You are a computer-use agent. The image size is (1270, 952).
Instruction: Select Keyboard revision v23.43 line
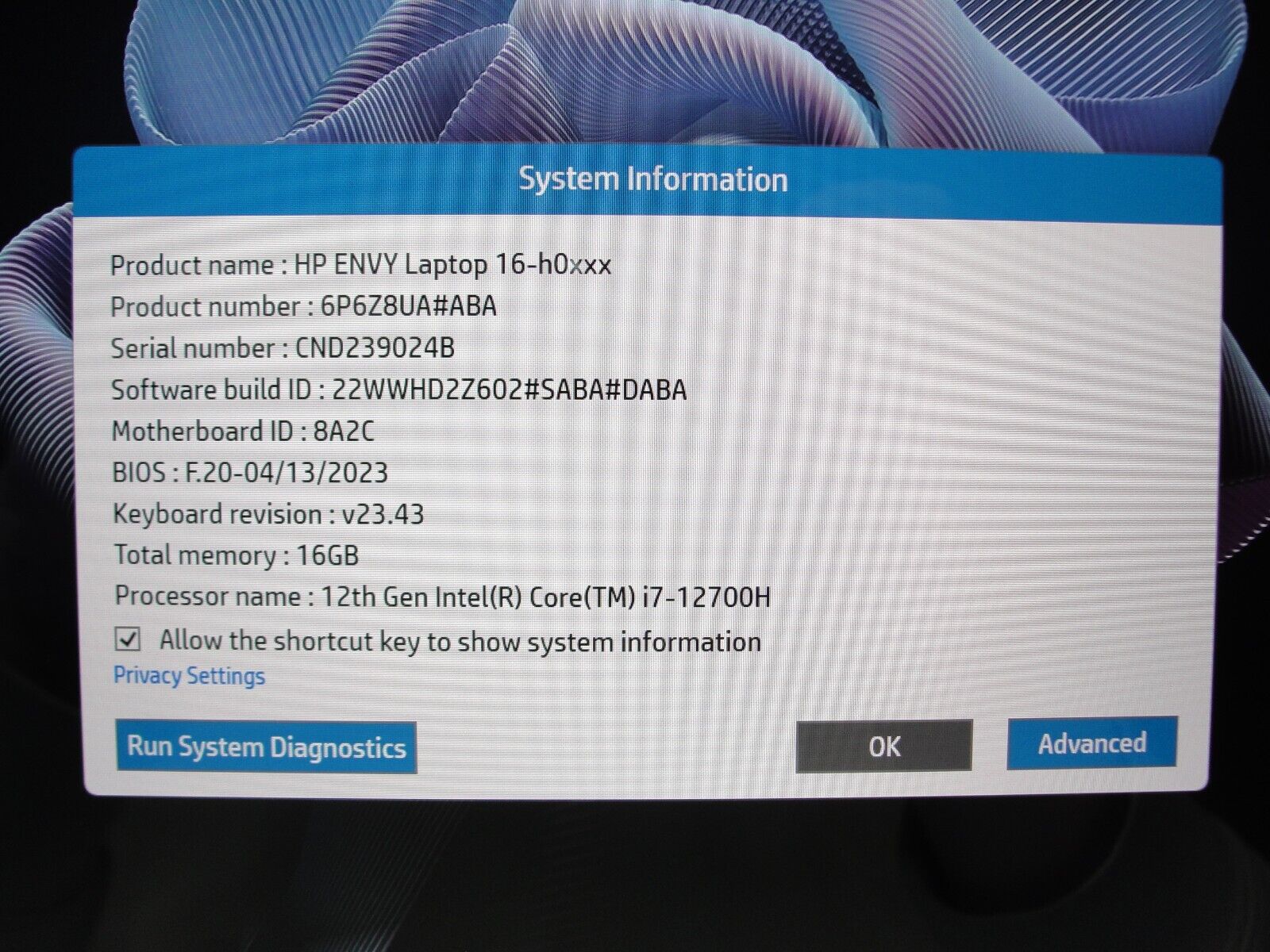click(268, 514)
